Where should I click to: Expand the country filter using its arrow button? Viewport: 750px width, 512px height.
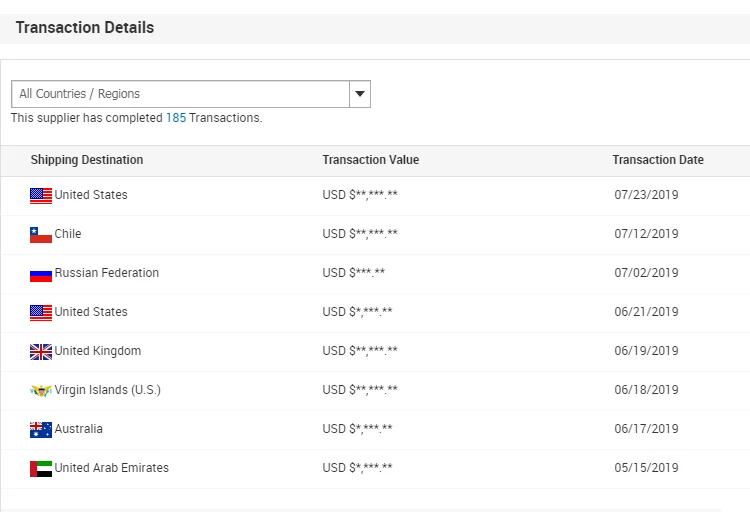coord(360,94)
